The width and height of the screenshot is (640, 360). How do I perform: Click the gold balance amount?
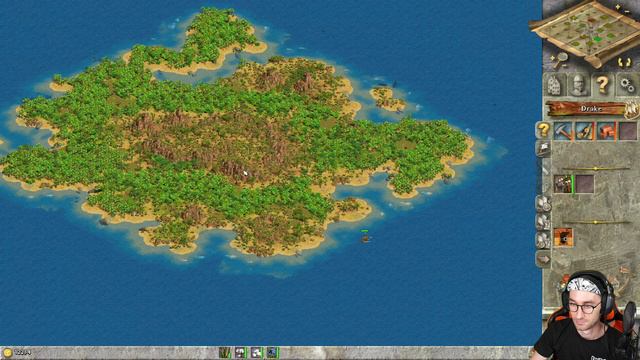point(23,353)
